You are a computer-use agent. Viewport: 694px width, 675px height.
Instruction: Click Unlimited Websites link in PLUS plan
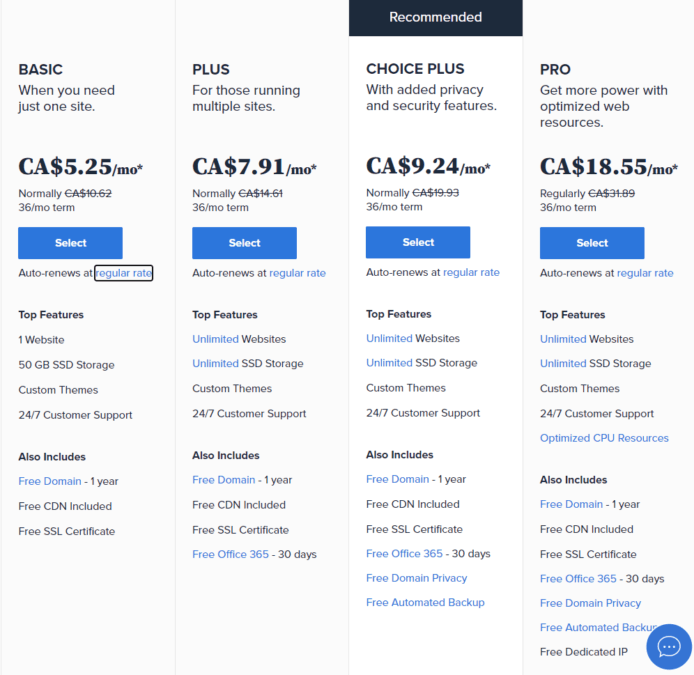(216, 339)
